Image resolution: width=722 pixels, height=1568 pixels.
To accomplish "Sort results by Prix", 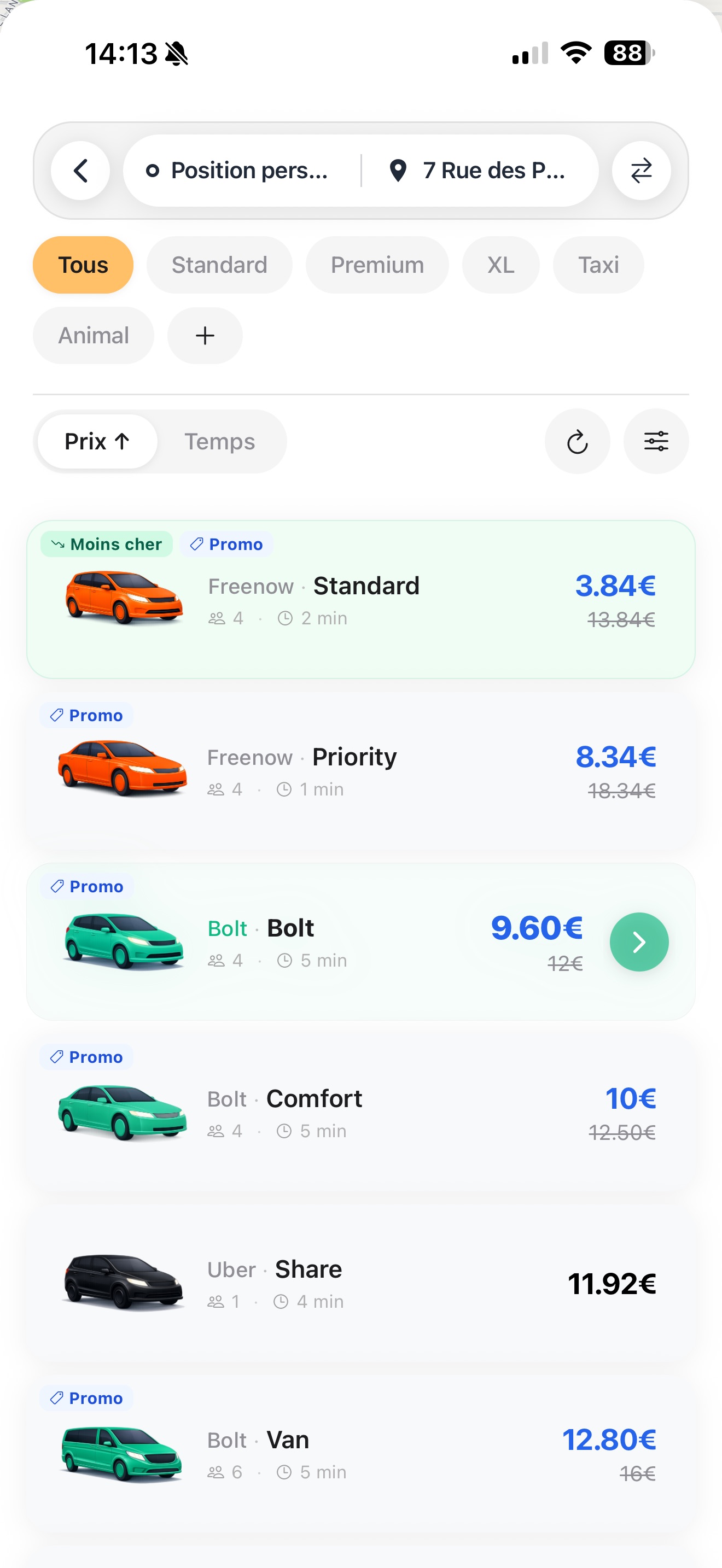I will (97, 441).
